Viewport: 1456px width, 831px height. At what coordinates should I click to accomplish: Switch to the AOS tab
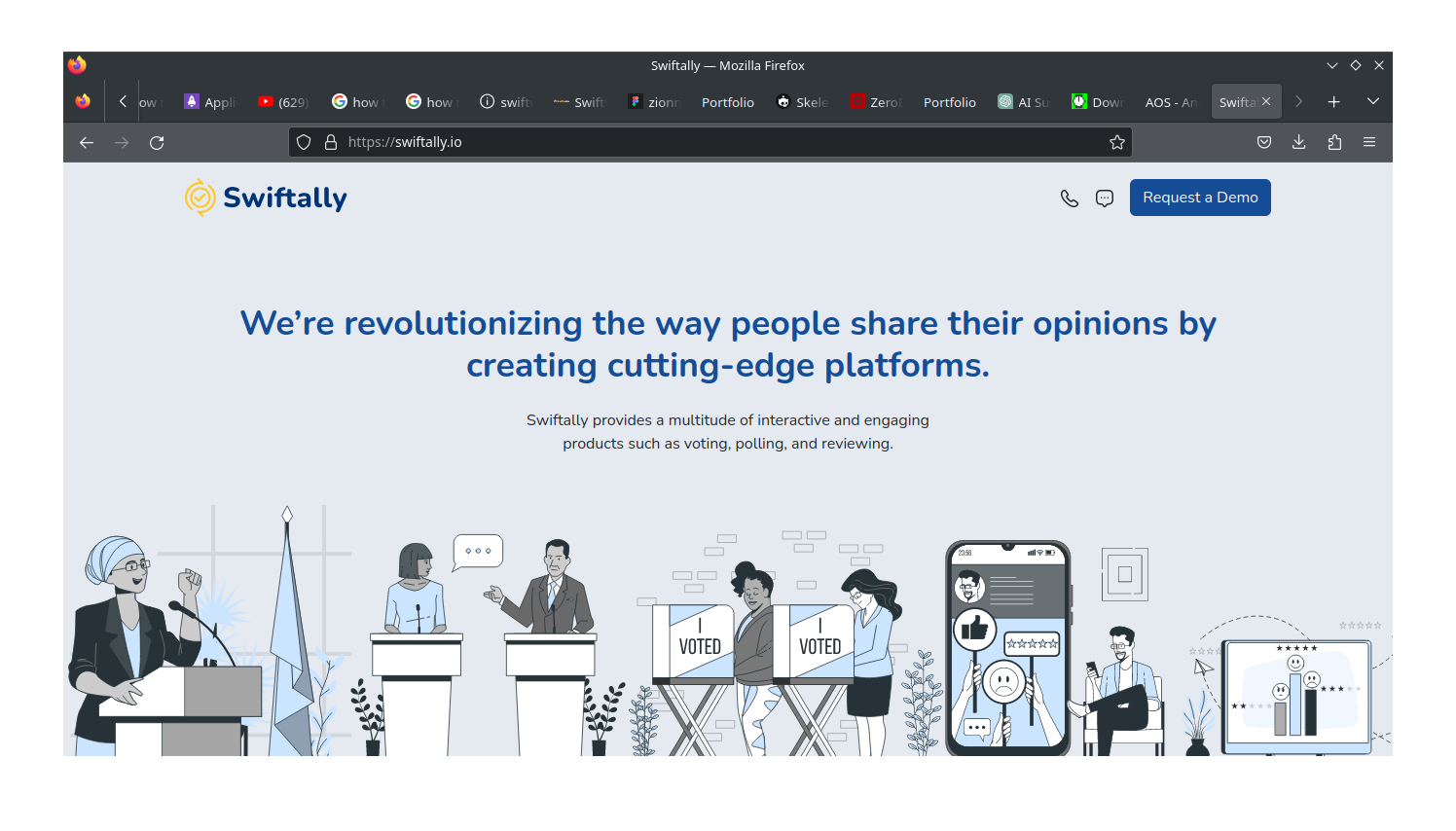click(x=1170, y=102)
